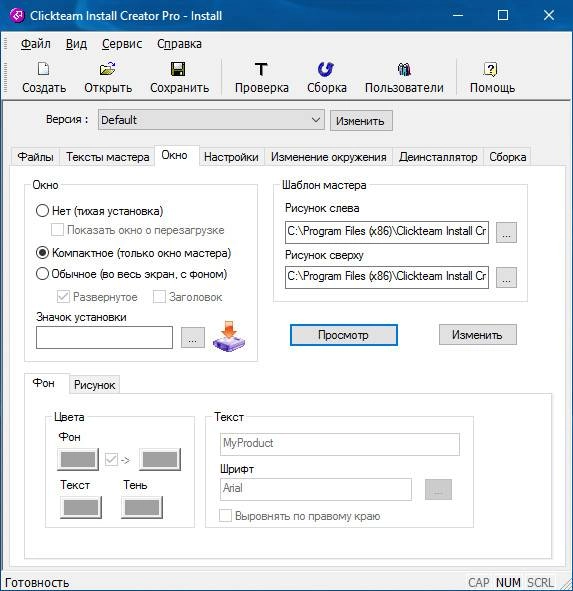
Task: Minimize the Install Creator window
Action: [x=458, y=15]
